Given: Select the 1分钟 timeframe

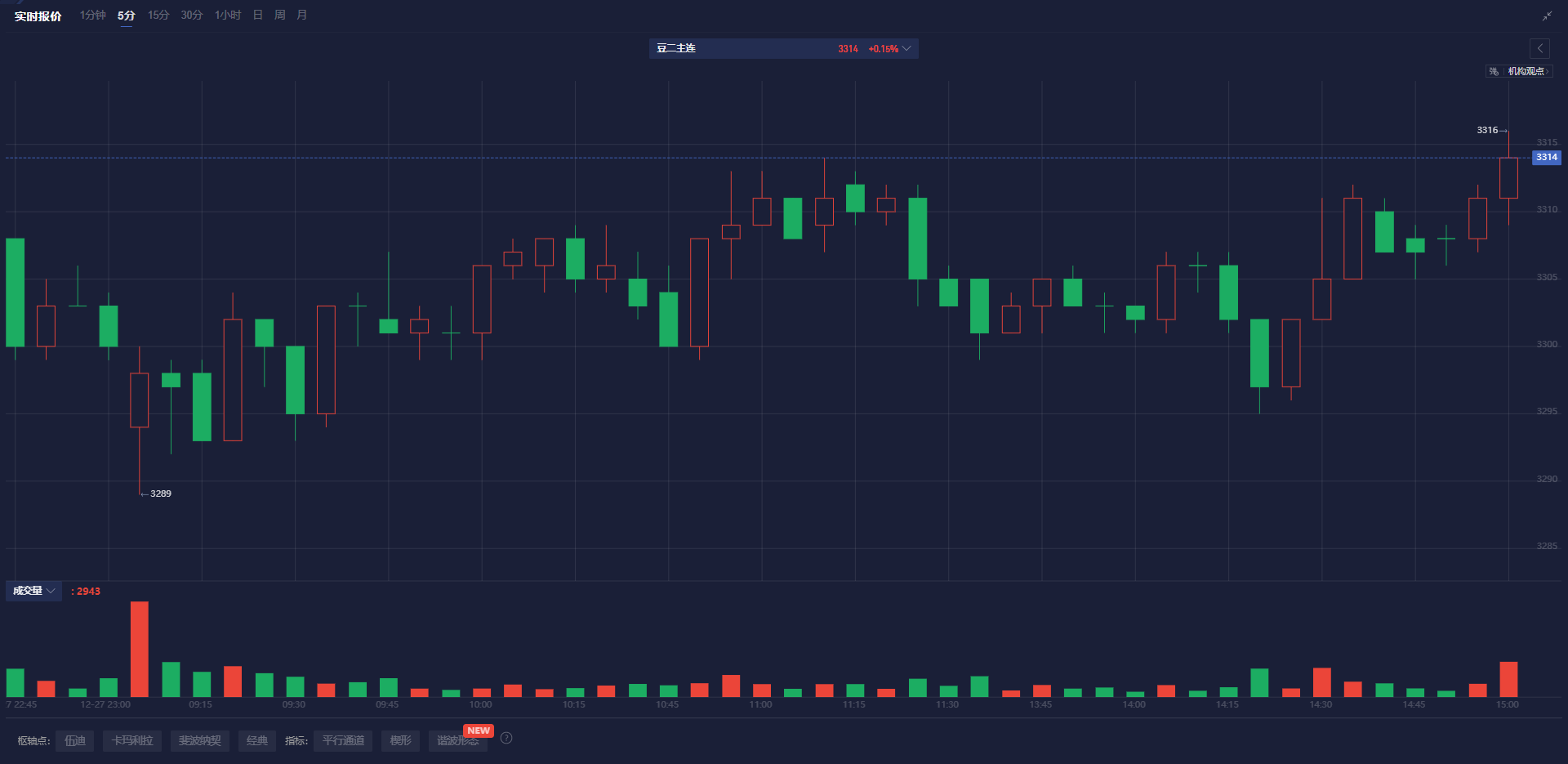Looking at the screenshot, I should pos(93,16).
